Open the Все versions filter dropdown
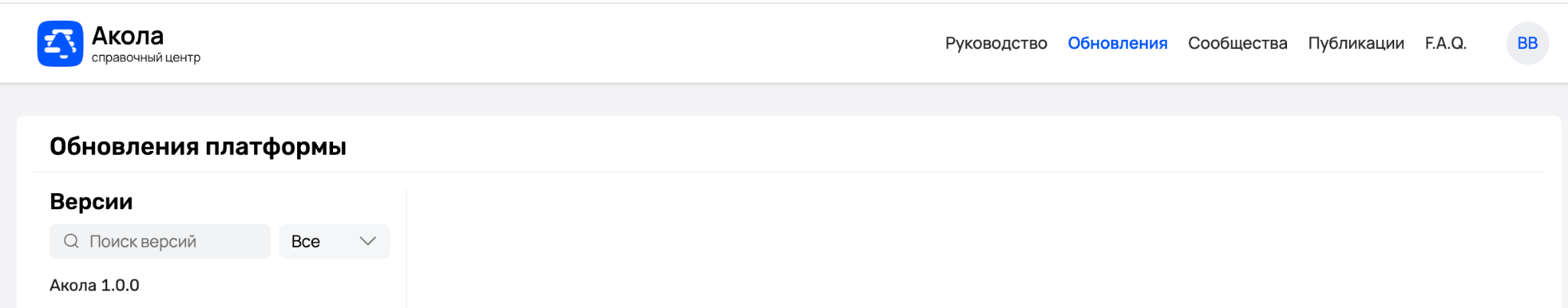 (334, 241)
